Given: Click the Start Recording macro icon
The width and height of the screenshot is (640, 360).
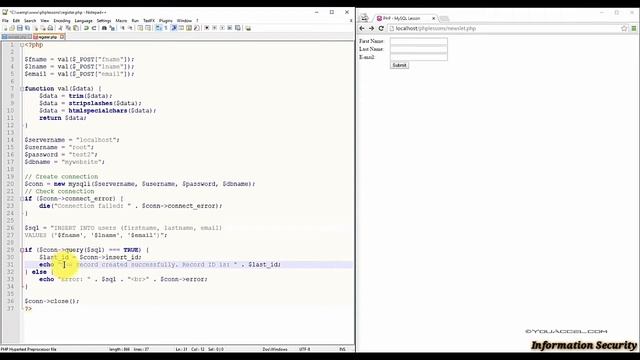Looking at the screenshot, I should pos(207,28).
